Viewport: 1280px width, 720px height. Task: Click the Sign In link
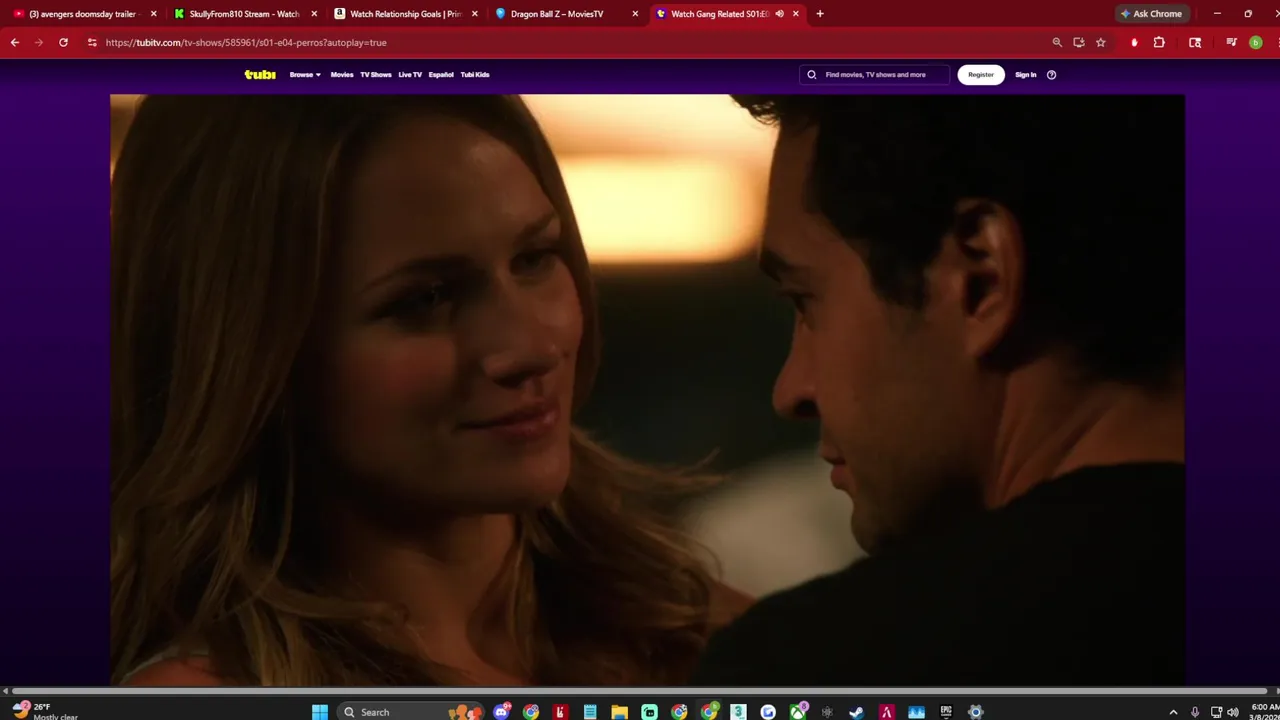1026,75
